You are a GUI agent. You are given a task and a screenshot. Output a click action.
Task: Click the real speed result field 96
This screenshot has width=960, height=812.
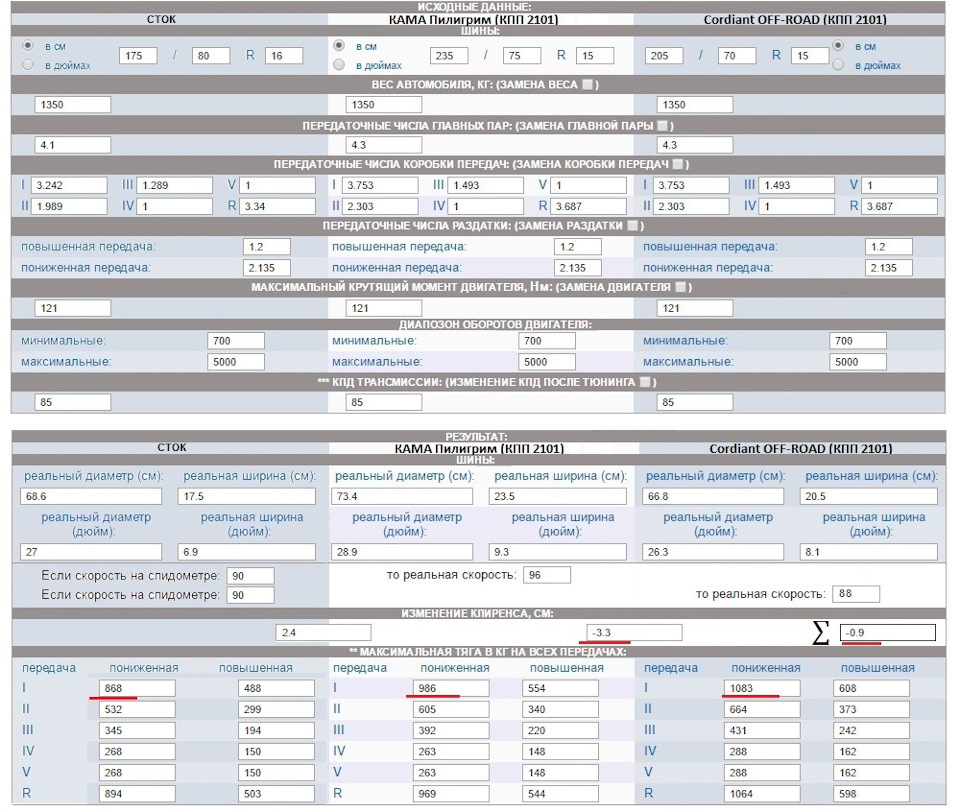pyautogui.click(x=547, y=575)
